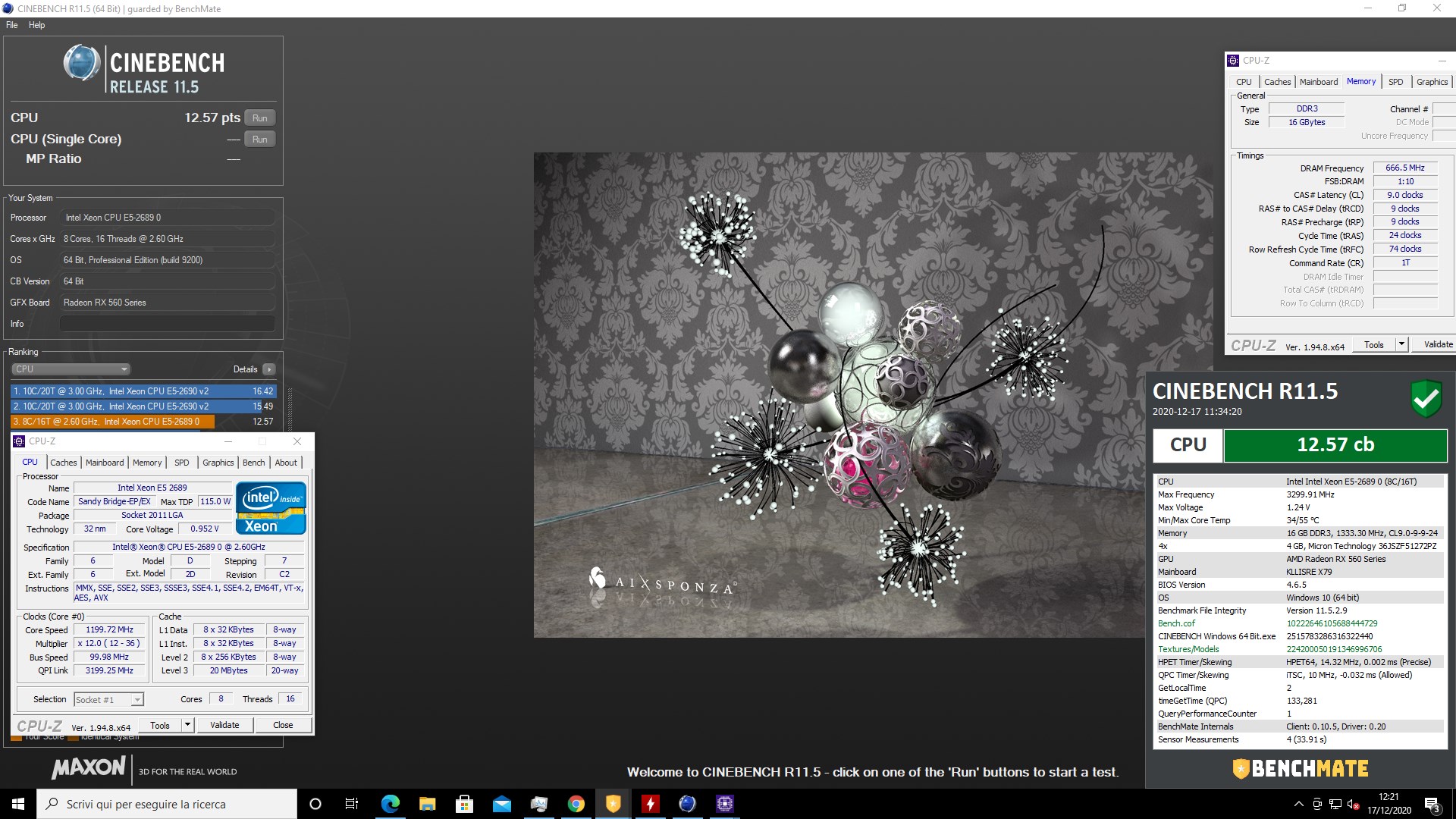Click the BenchMate 12.57 cb score bar

tap(1335, 445)
